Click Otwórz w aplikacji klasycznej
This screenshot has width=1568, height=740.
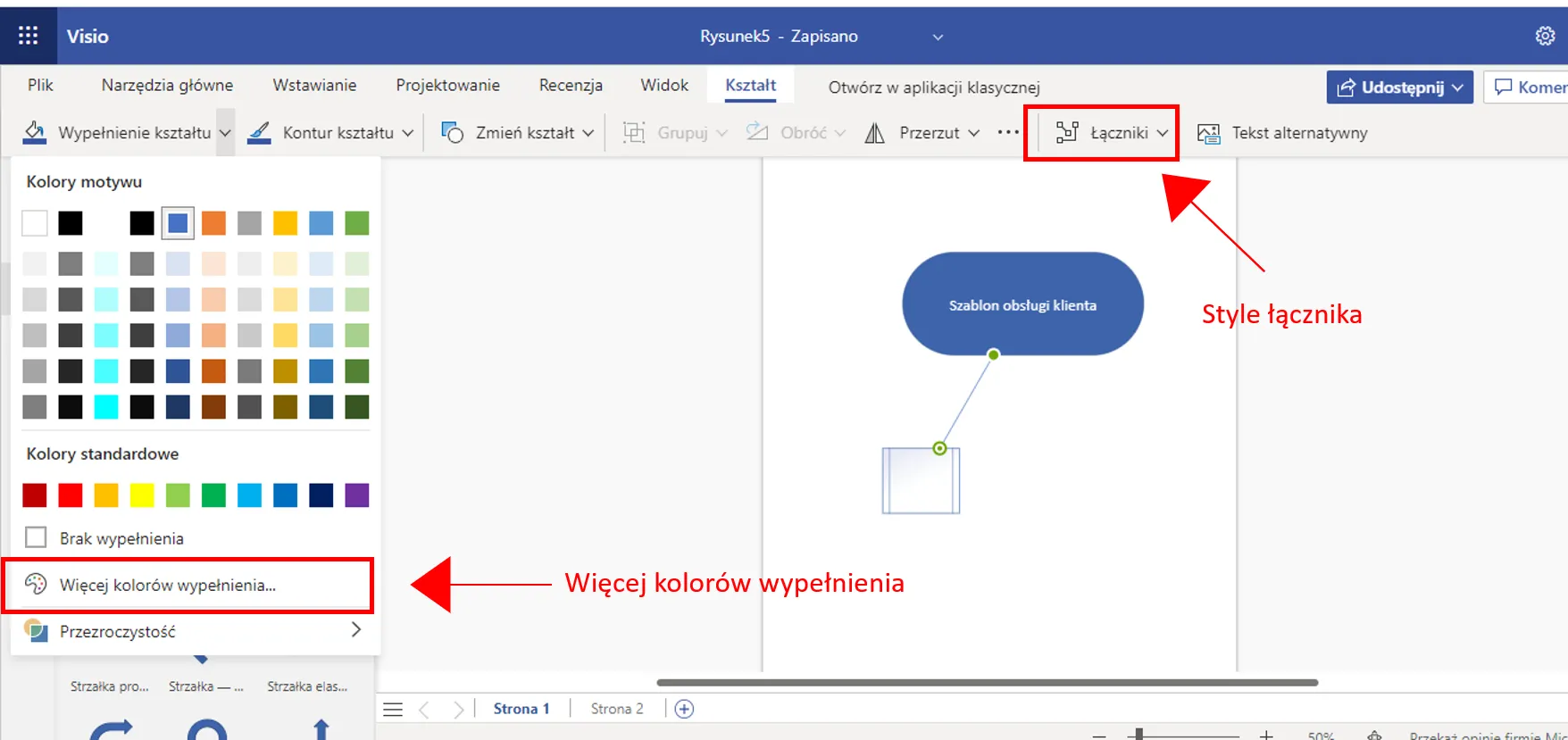(x=934, y=87)
